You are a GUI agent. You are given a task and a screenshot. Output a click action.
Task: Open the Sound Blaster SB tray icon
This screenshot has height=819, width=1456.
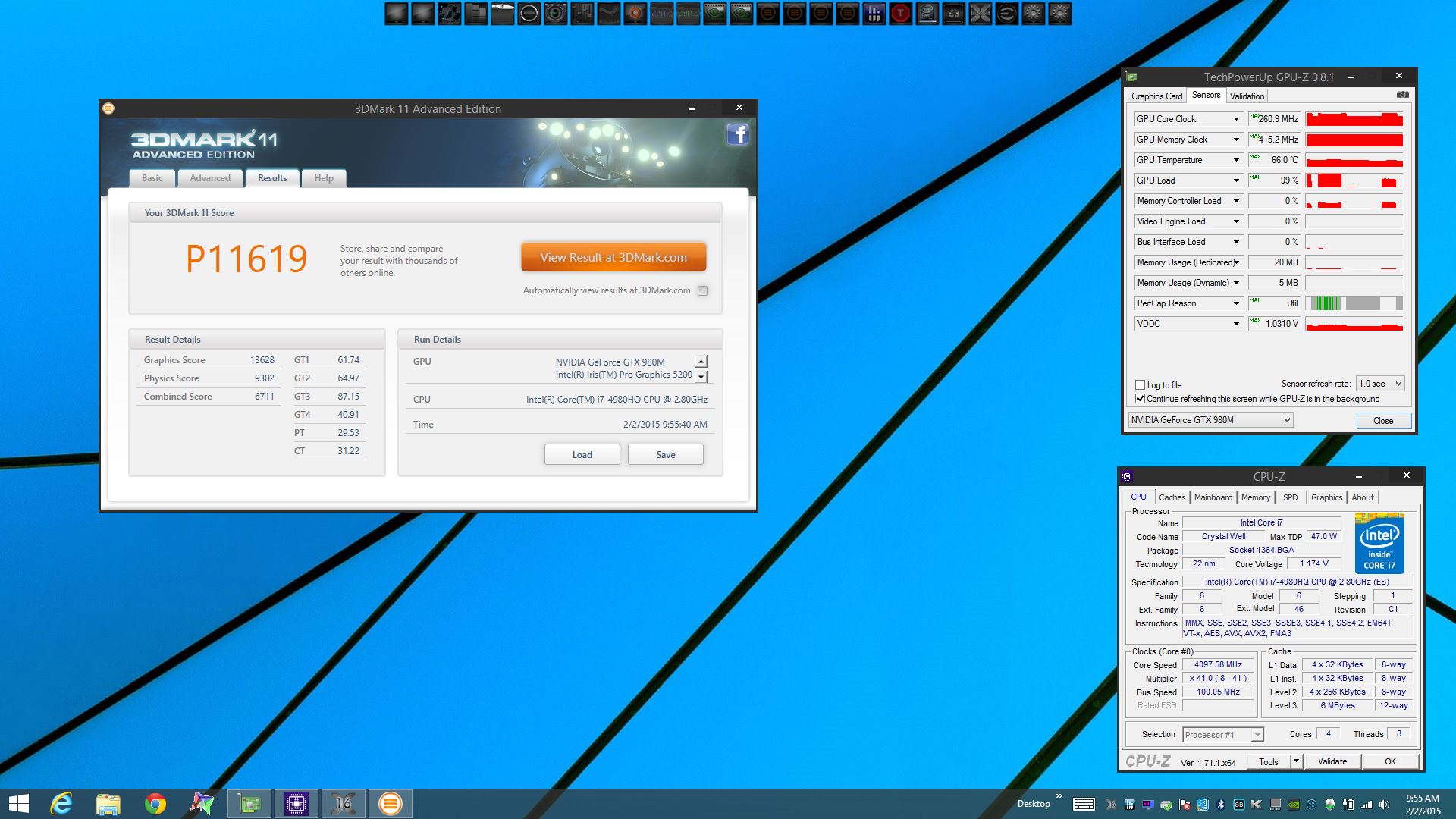[1239, 805]
